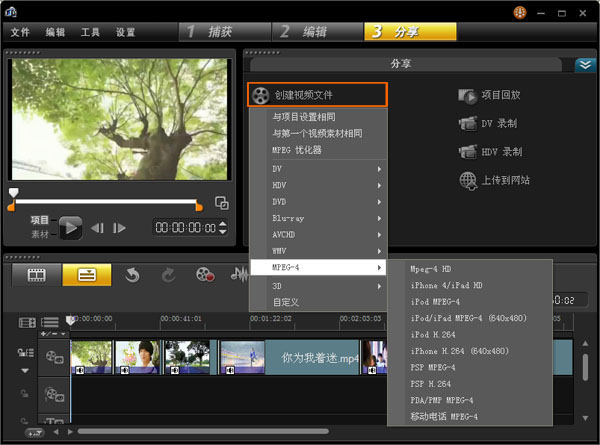Expand the DVD submenu
The width and height of the screenshot is (600, 445).
(x=326, y=202)
